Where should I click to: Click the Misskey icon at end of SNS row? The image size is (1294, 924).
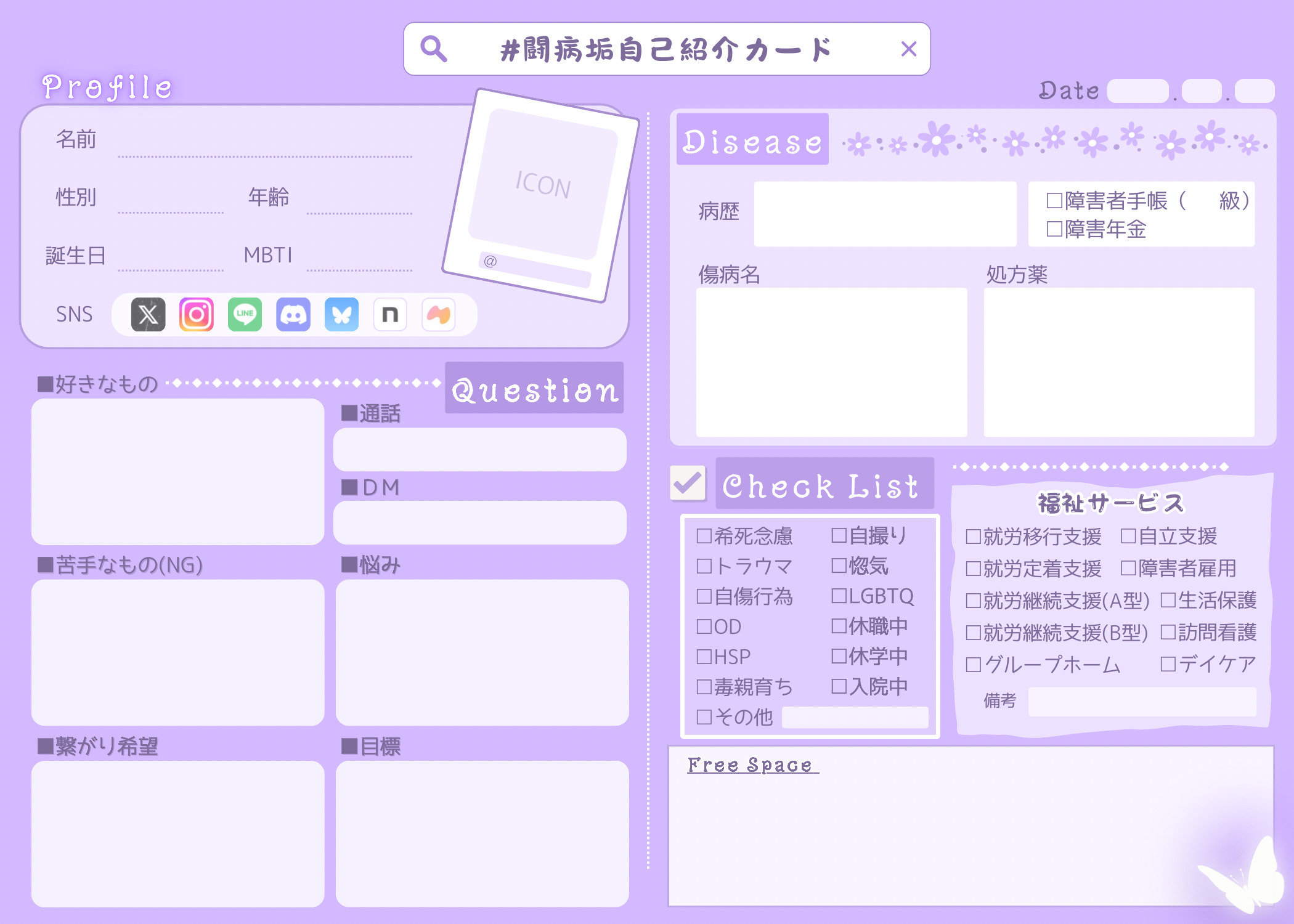pyautogui.click(x=438, y=315)
